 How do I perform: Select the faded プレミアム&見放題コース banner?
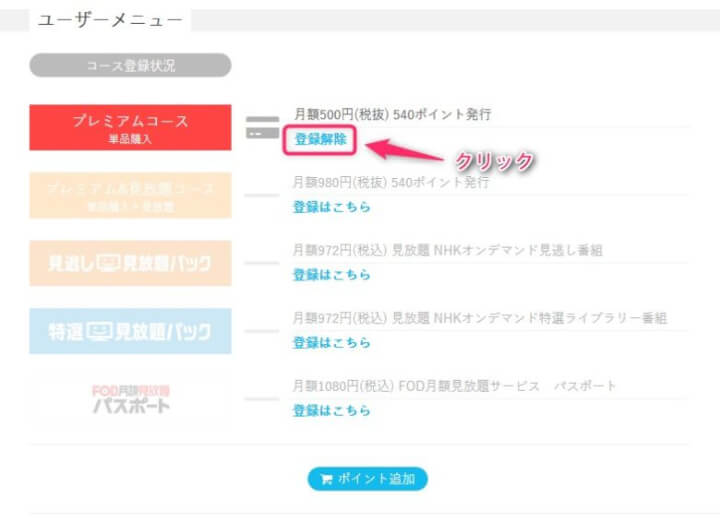pos(130,195)
